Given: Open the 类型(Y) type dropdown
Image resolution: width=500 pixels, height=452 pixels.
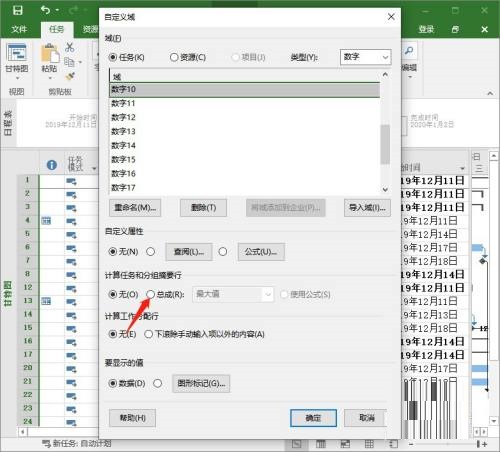Looking at the screenshot, I should [x=365, y=57].
